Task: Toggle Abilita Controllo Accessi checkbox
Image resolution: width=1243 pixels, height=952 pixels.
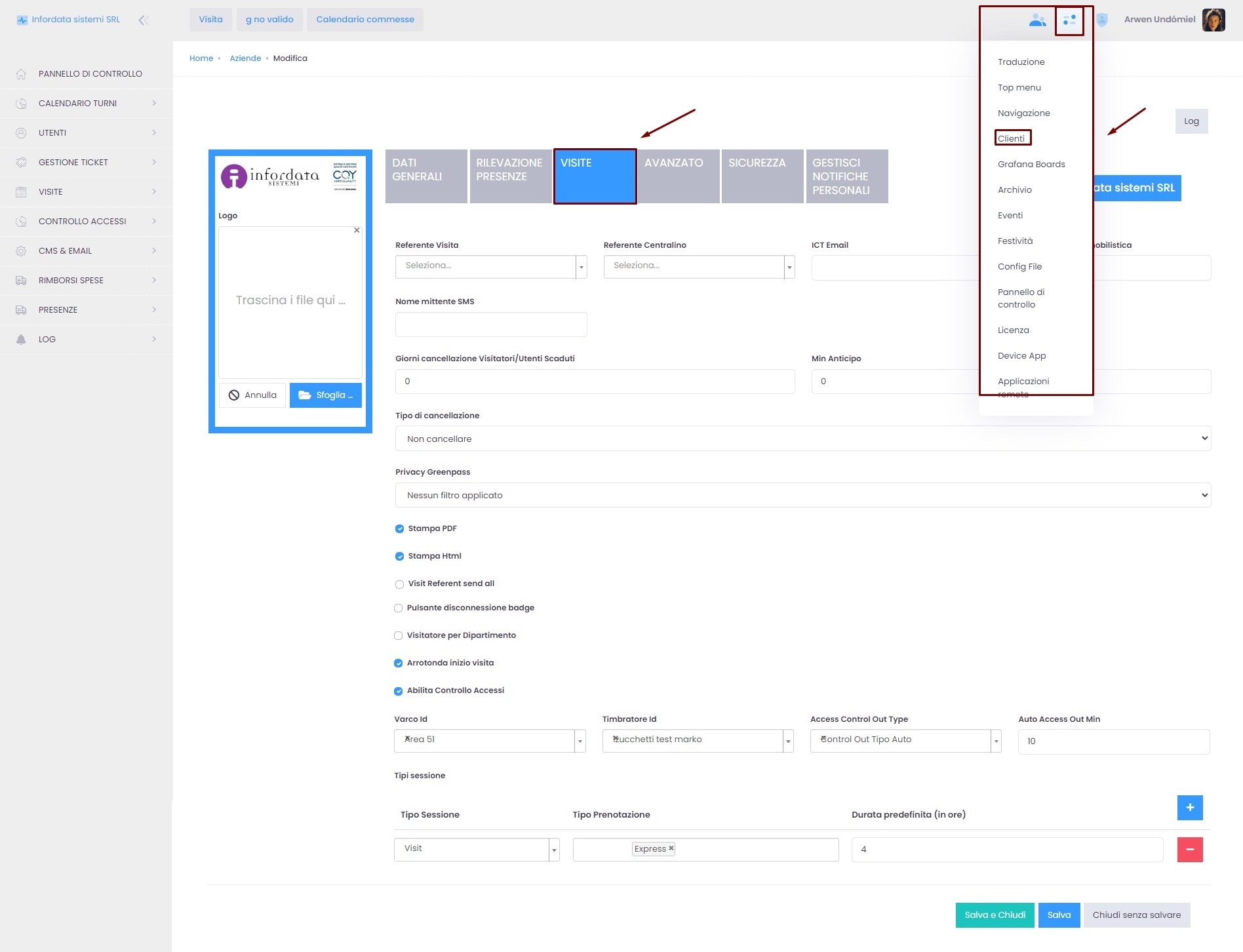Action: click(x=398, y=691)
